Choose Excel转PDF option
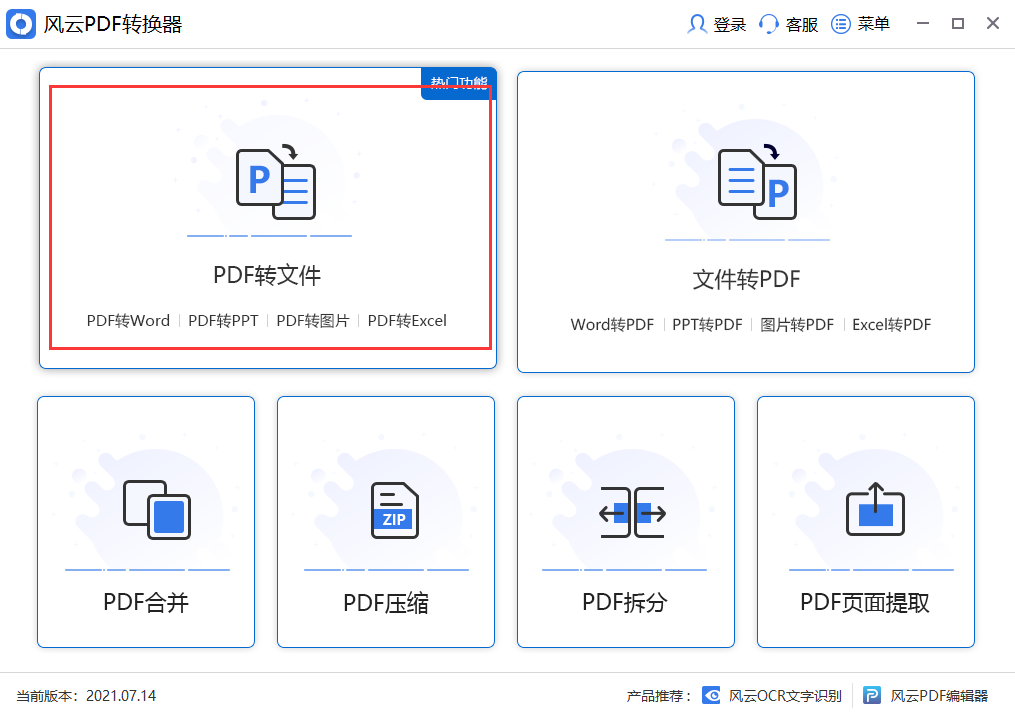Viewport: 1015px width, 717px height. pos(891,324)
